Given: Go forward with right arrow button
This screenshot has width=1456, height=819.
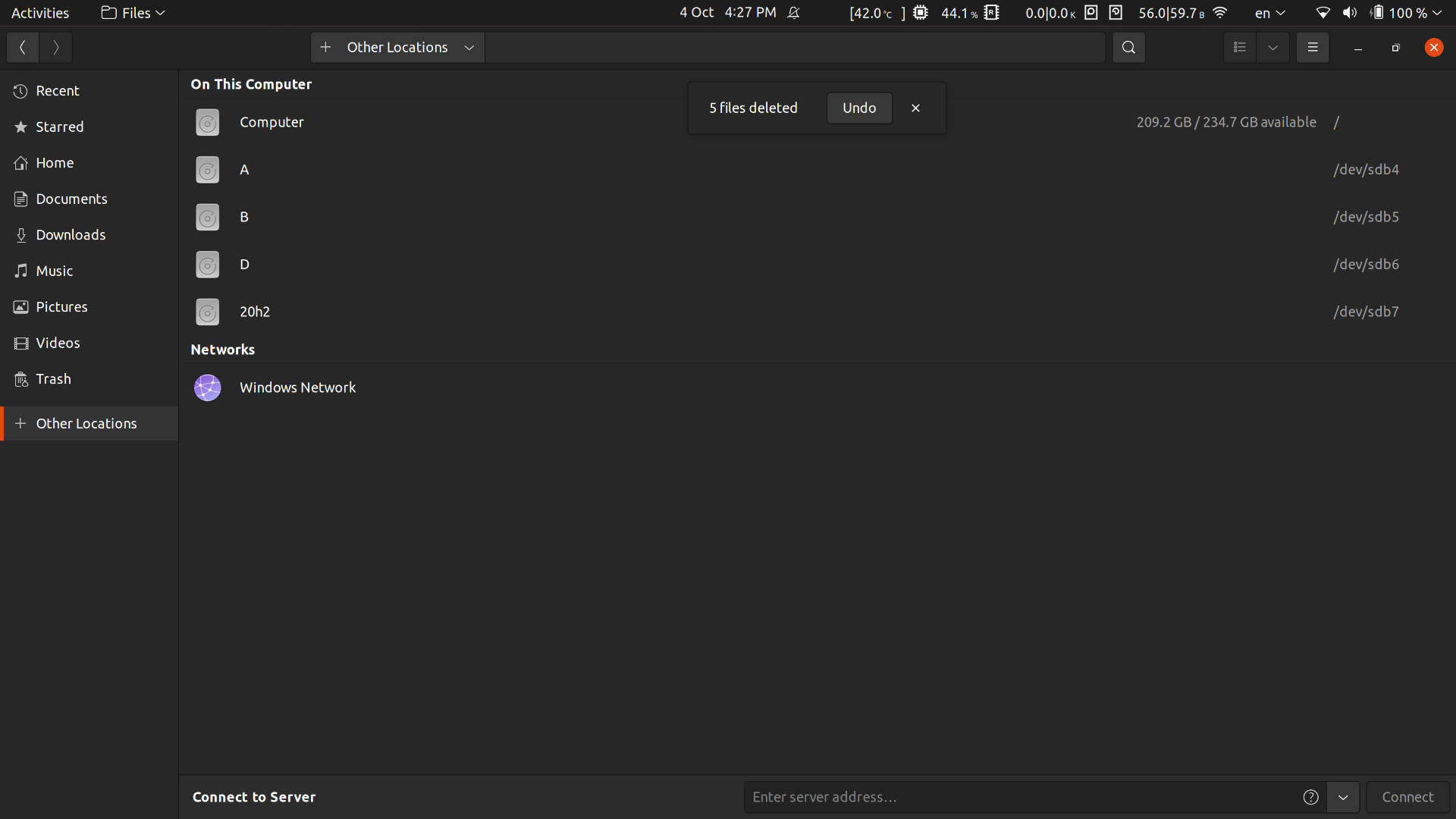Looking at the screenshot, I should [x=55, y=47].
